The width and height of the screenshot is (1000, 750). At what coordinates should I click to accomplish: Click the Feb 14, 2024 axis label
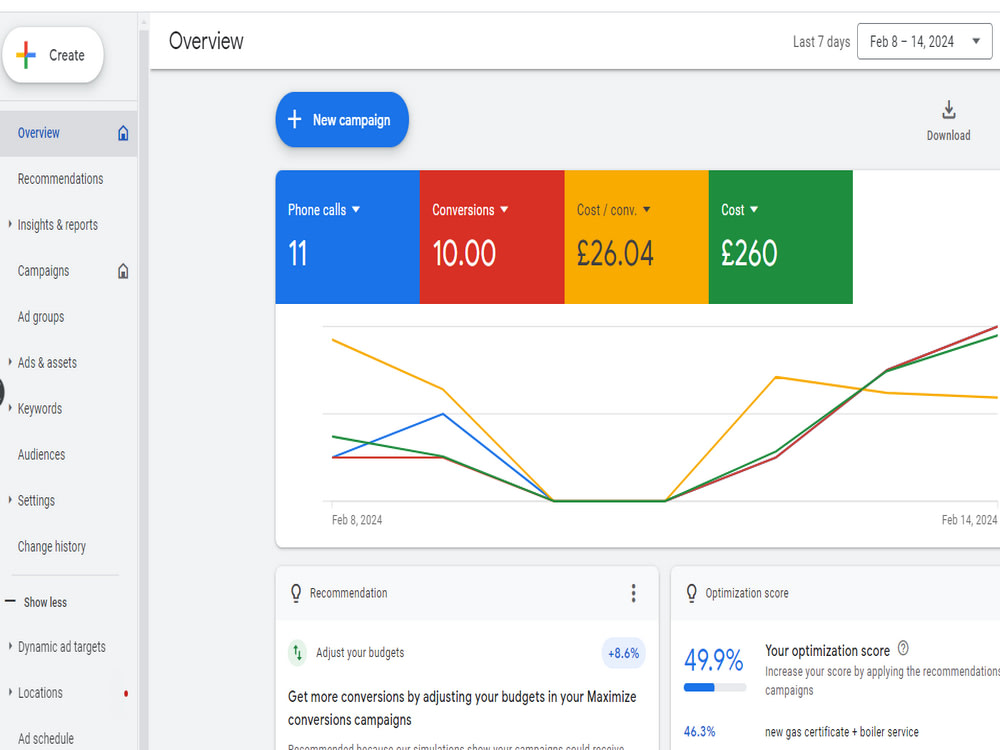[x=969, y=520]
